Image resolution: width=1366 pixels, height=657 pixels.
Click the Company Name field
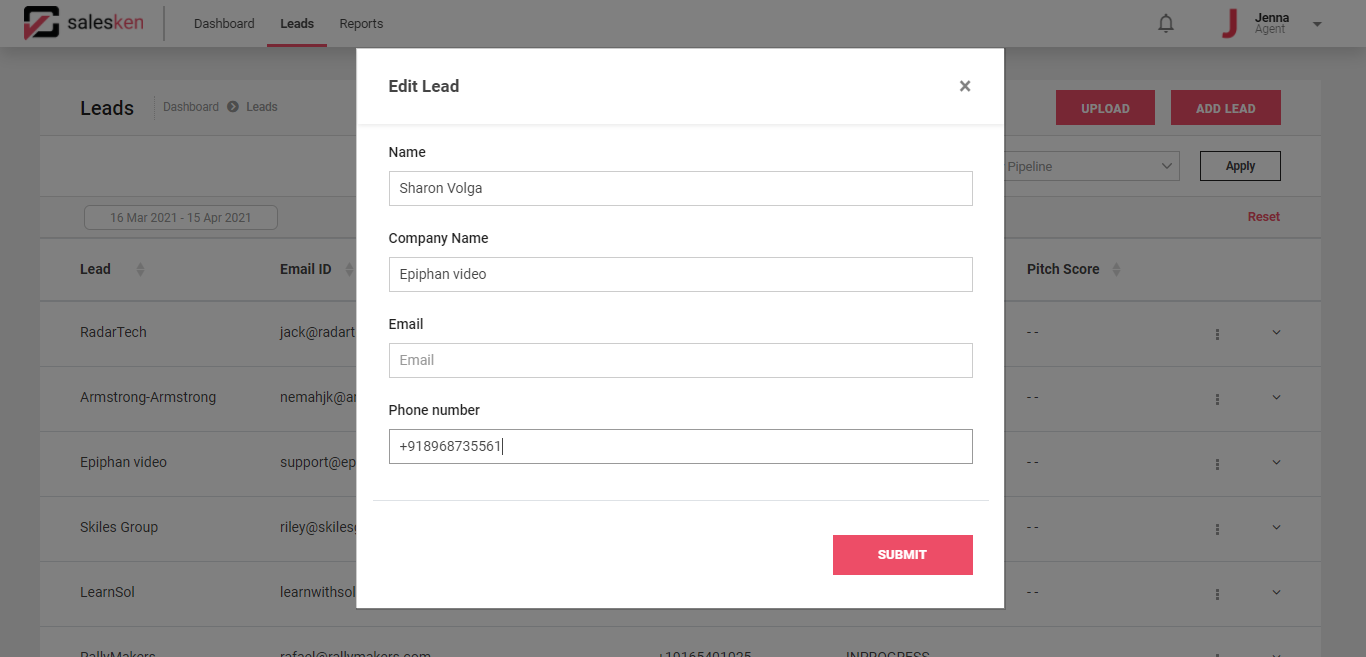pos(680,274)
